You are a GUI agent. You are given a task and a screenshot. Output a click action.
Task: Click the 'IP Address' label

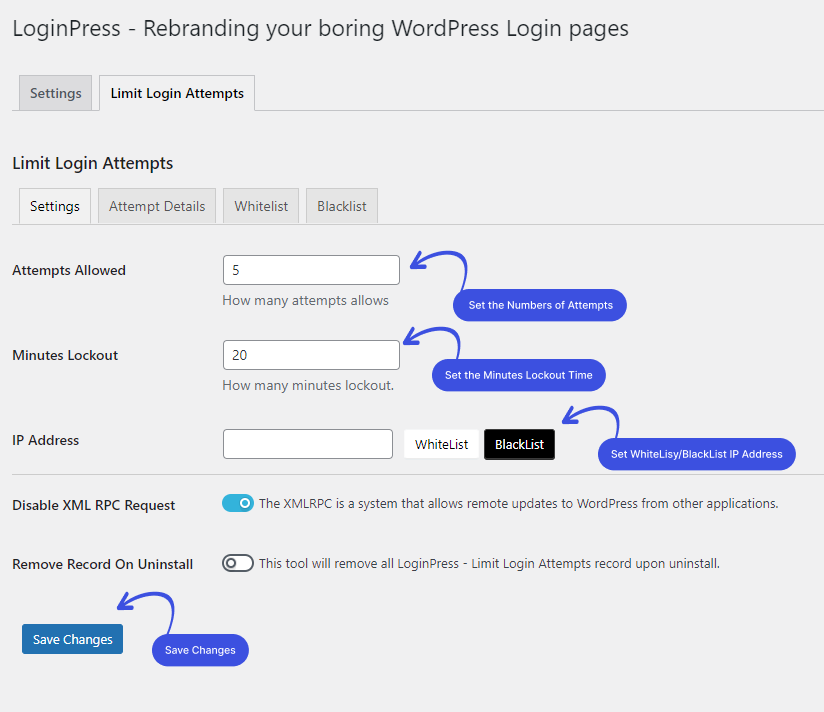[46, 440]
